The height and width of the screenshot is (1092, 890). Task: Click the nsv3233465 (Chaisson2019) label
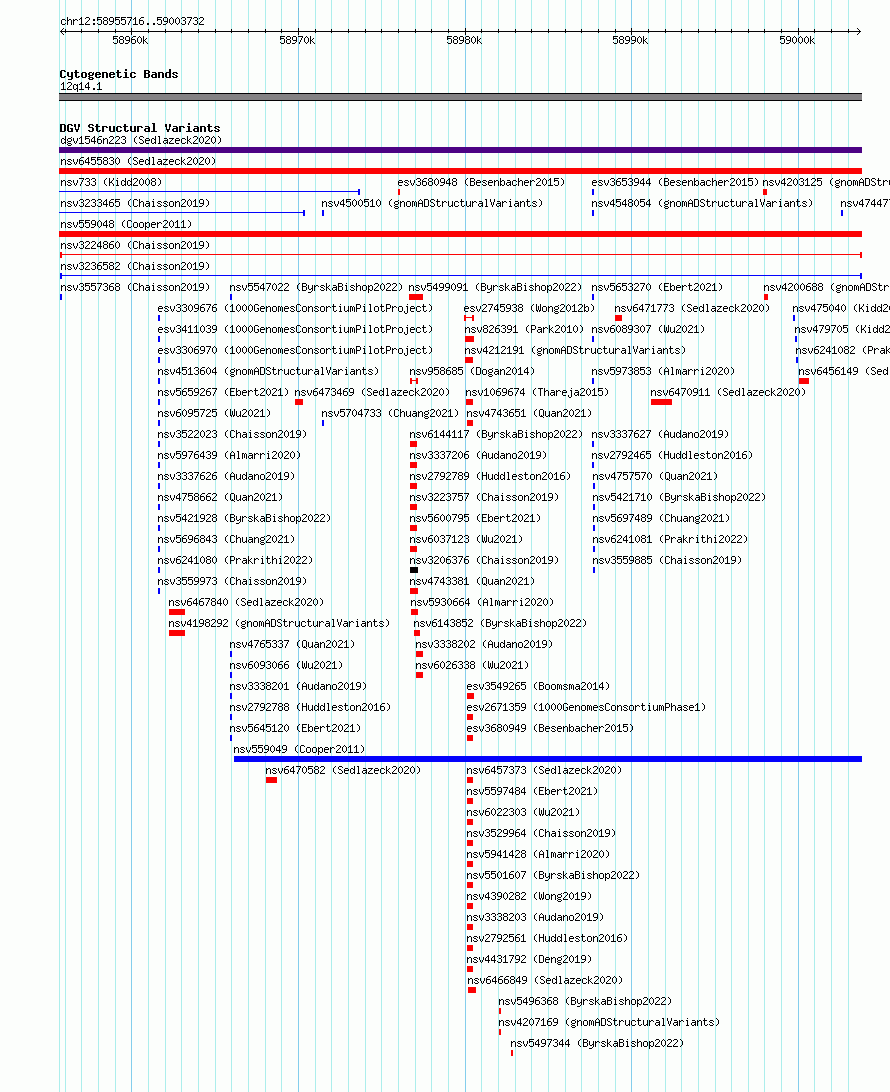pyautogui.click(x=134, y=203)
